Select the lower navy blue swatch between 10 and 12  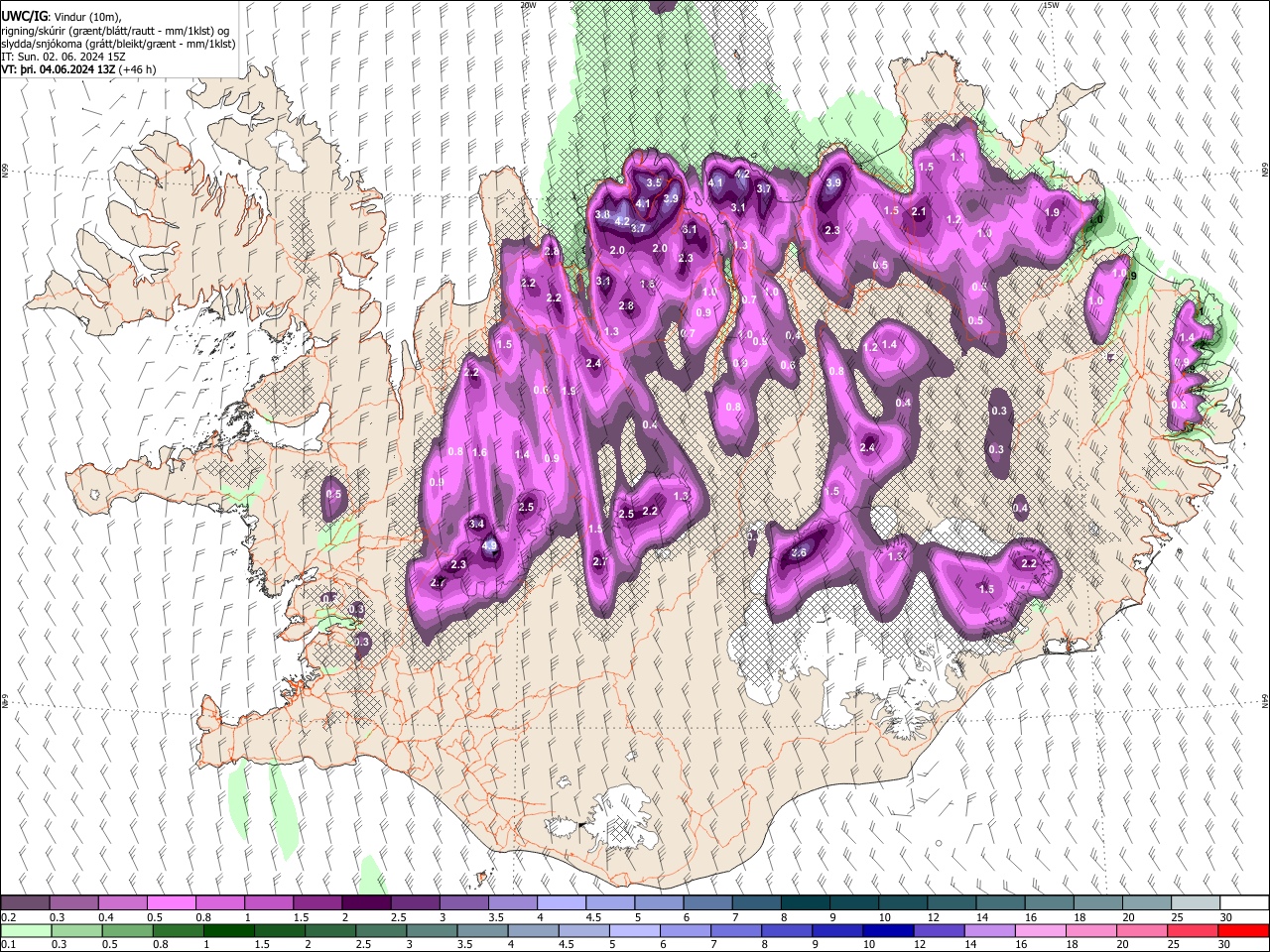click(x=888, y=930)
